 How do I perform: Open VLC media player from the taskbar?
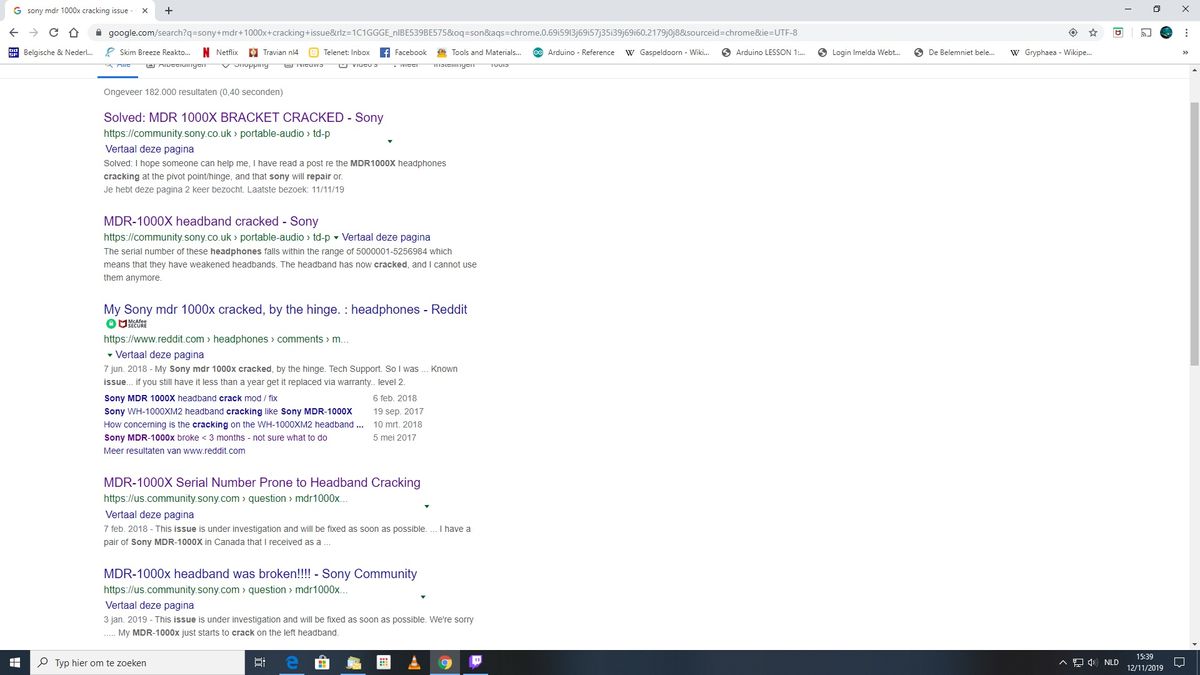click(x=414, y=662)
